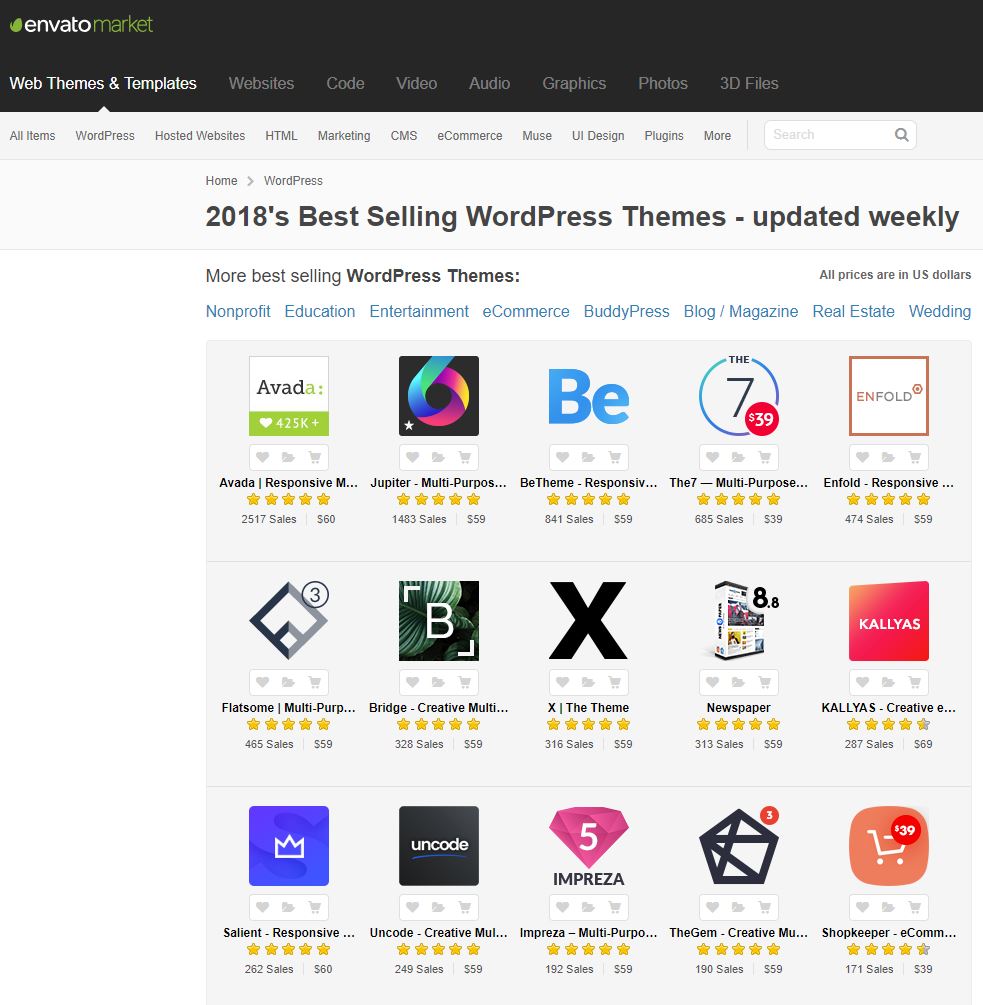The width and height of the screenshot is (983, 1005).
Task: Go to the Audio top tab
Action: click(x=489, y=83)
